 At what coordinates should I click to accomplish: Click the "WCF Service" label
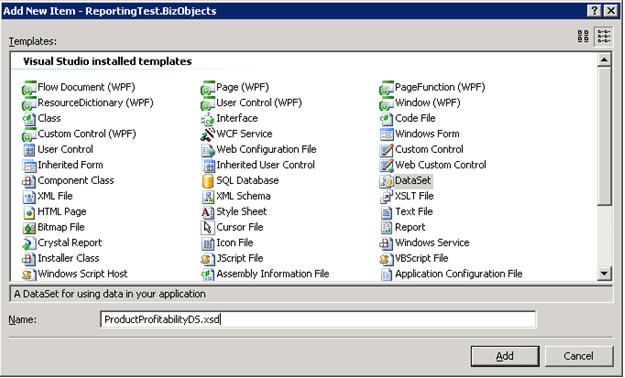tap(244, 134)
